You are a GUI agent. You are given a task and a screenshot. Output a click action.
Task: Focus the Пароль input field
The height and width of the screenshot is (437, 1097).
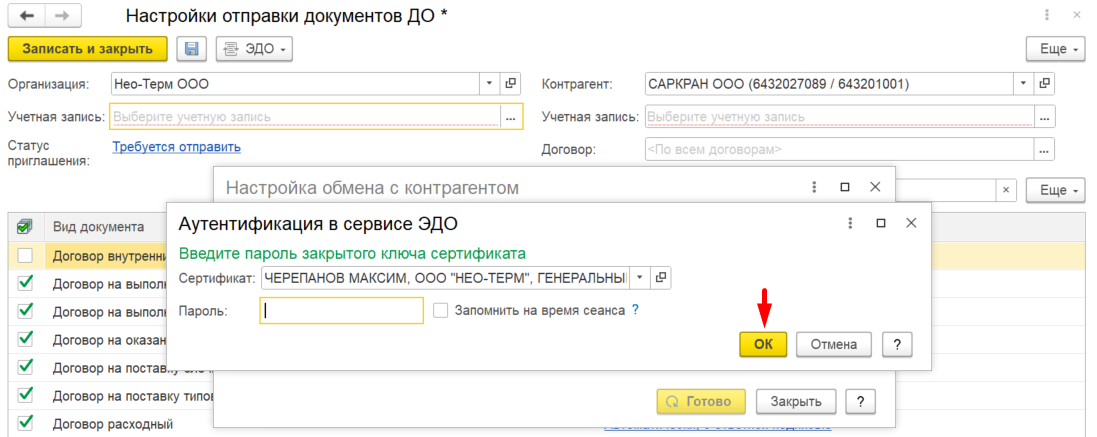point(341,310)
